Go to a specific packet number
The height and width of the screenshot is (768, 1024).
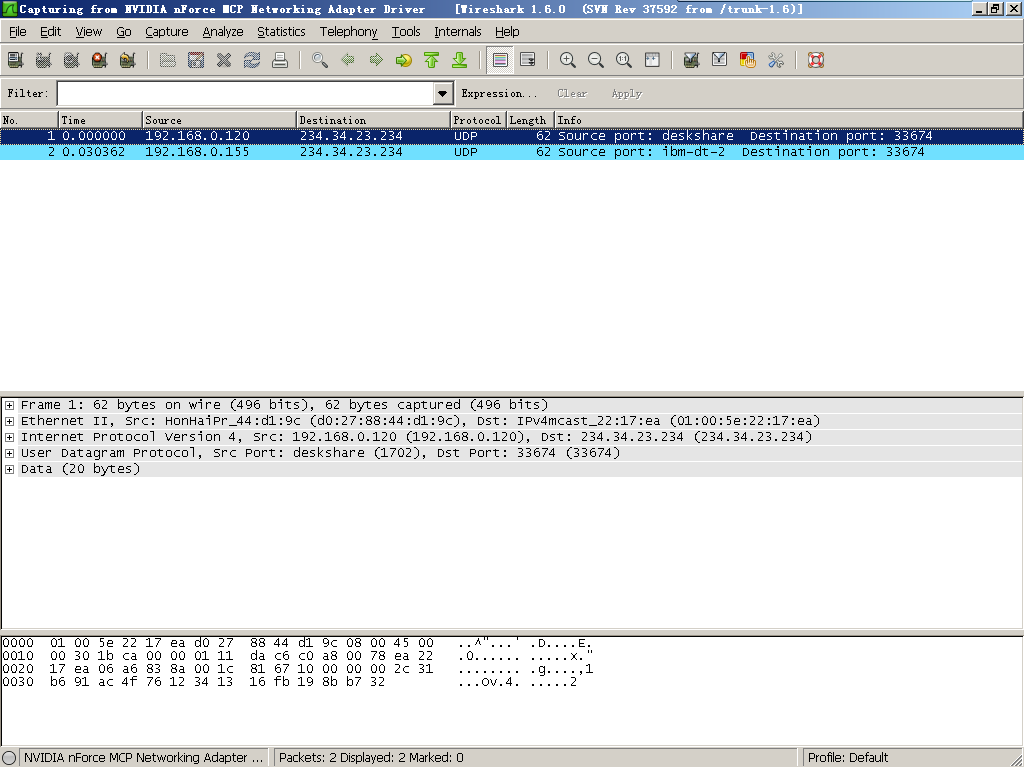404,61
